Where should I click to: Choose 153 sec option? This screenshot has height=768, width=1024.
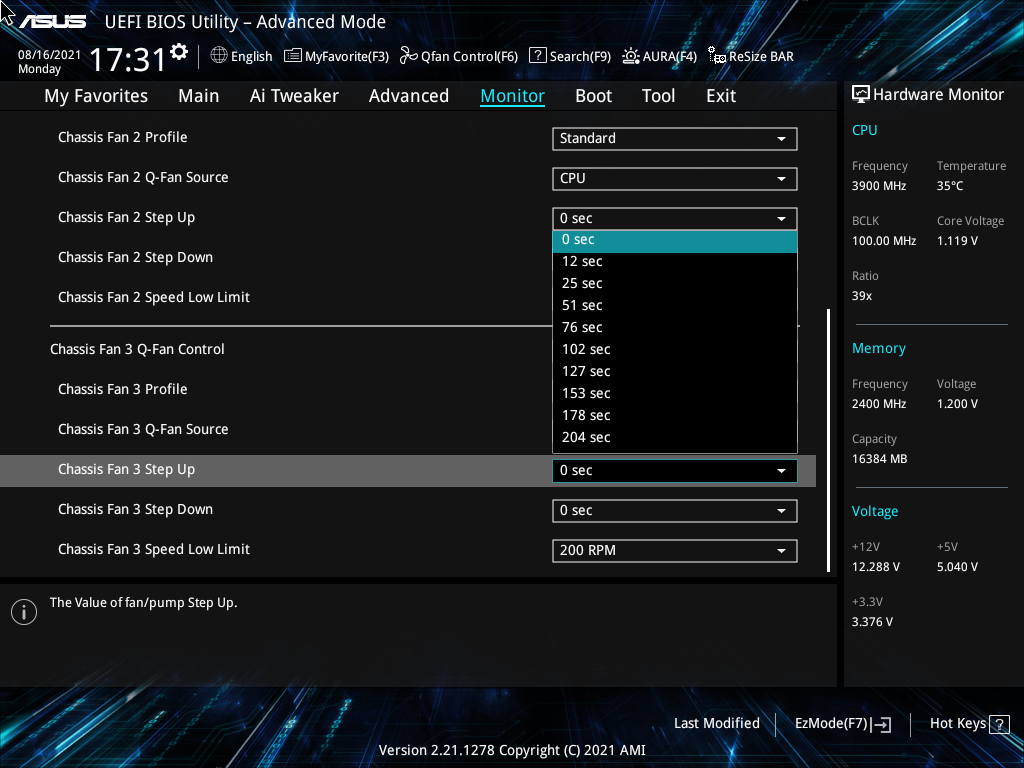point(675,393)
